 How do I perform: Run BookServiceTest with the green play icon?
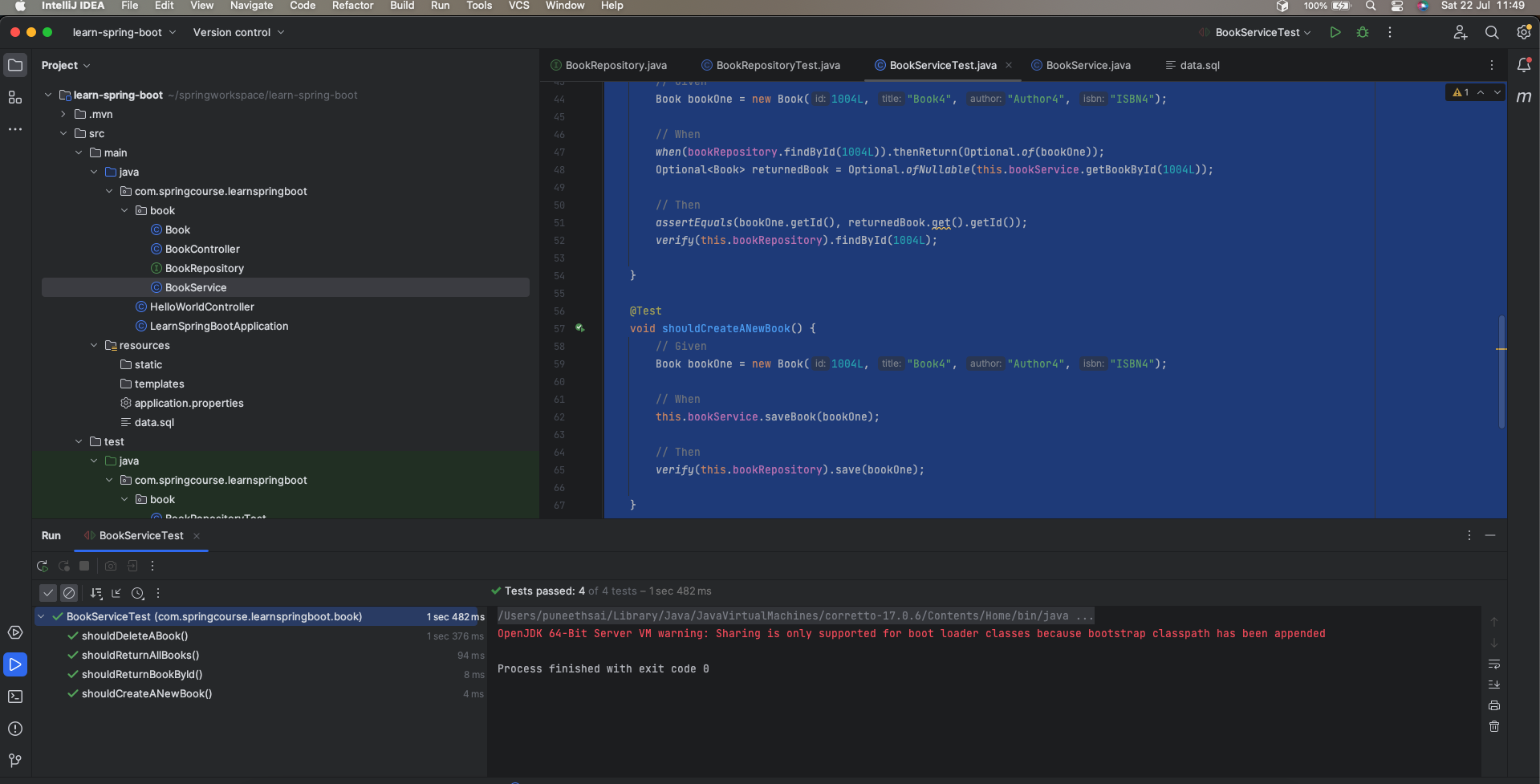(x=1335, y=32)
